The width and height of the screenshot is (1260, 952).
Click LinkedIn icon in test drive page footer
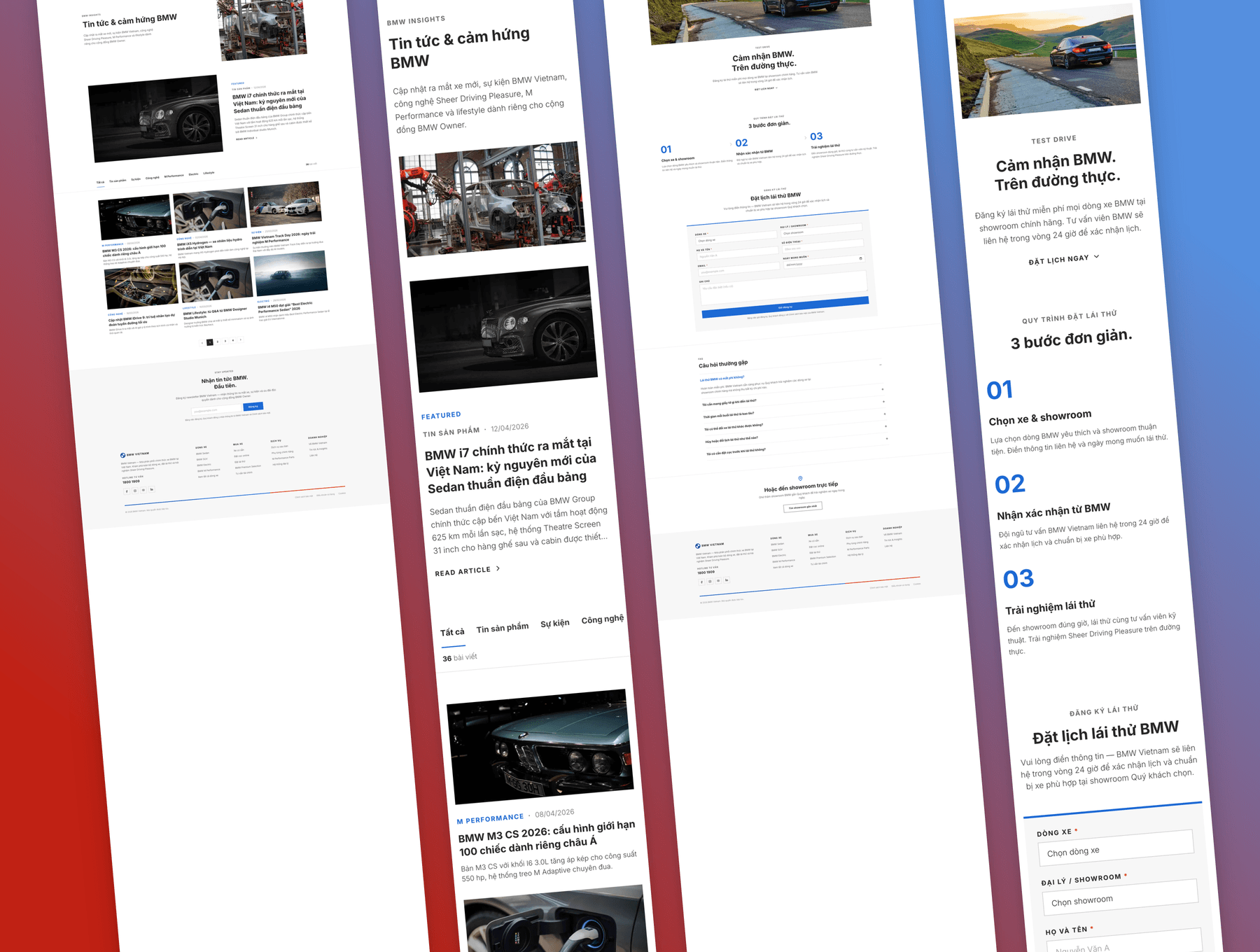pyautogui.click(x=727, y=580)
